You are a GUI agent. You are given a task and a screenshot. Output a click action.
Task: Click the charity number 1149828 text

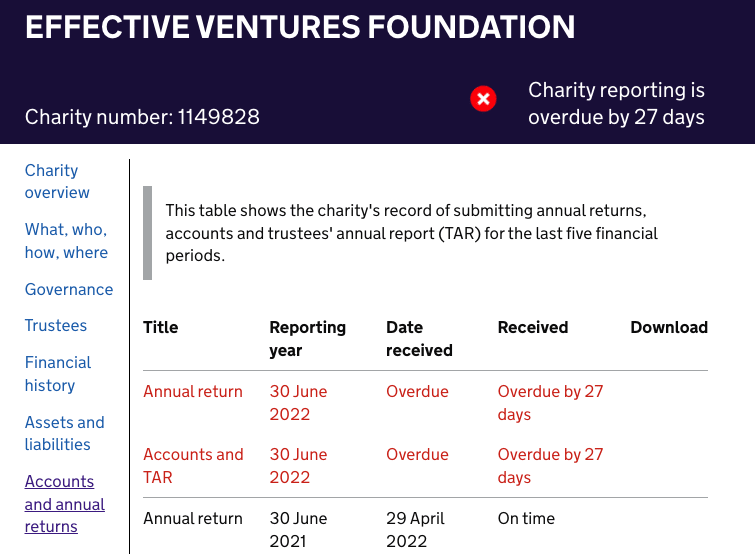[x=142, y=117]
